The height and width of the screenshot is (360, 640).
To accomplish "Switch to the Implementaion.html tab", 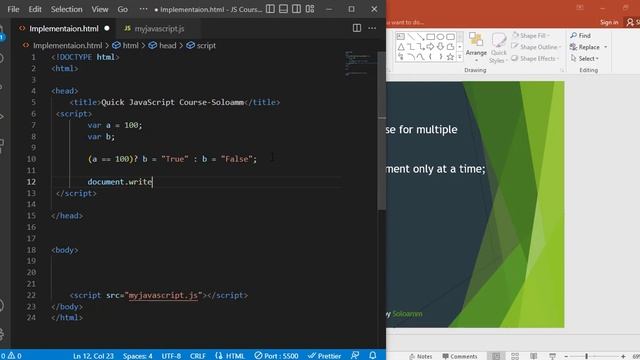I will (x=64, y=29).
